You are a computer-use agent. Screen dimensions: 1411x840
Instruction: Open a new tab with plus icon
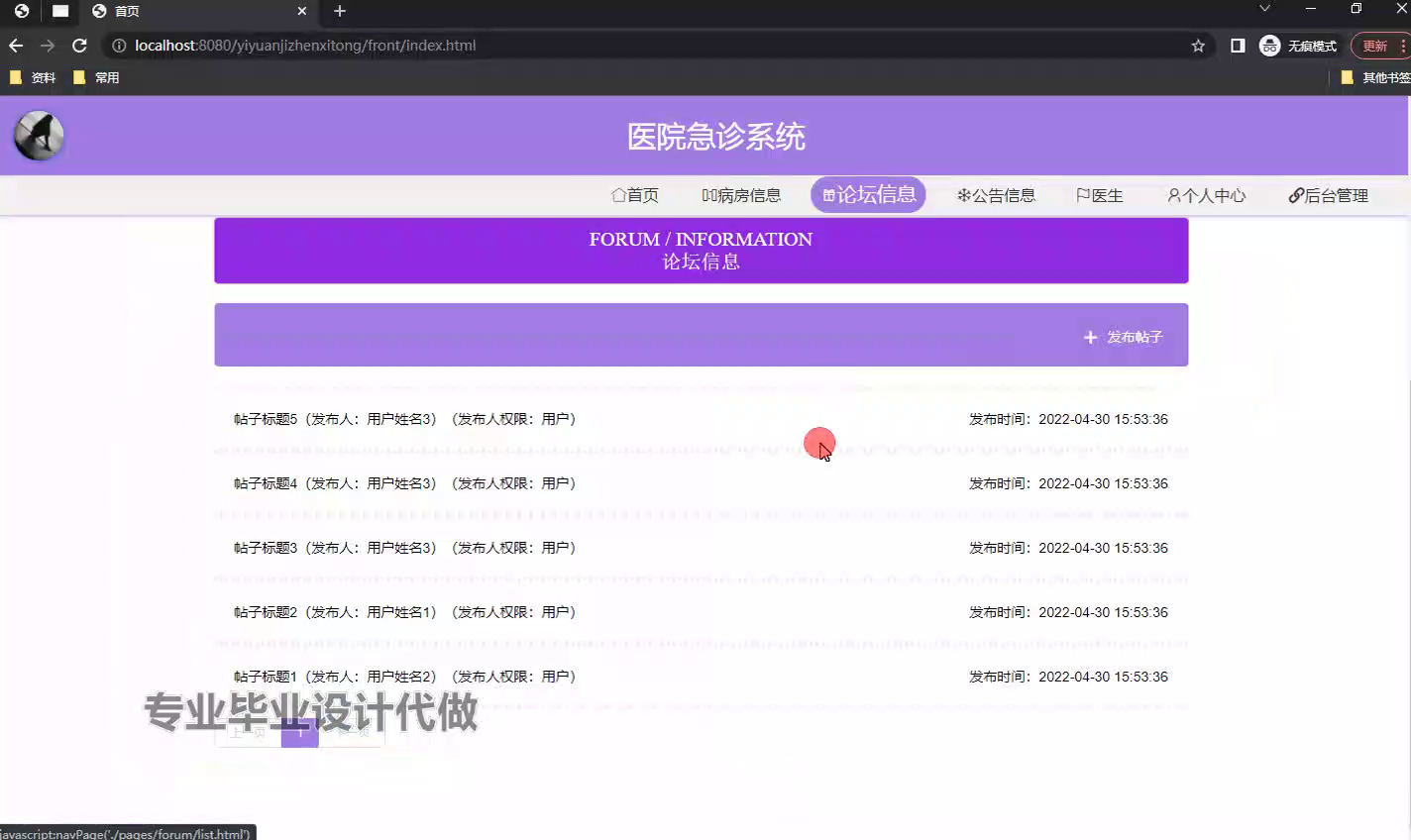click(340, 11)
